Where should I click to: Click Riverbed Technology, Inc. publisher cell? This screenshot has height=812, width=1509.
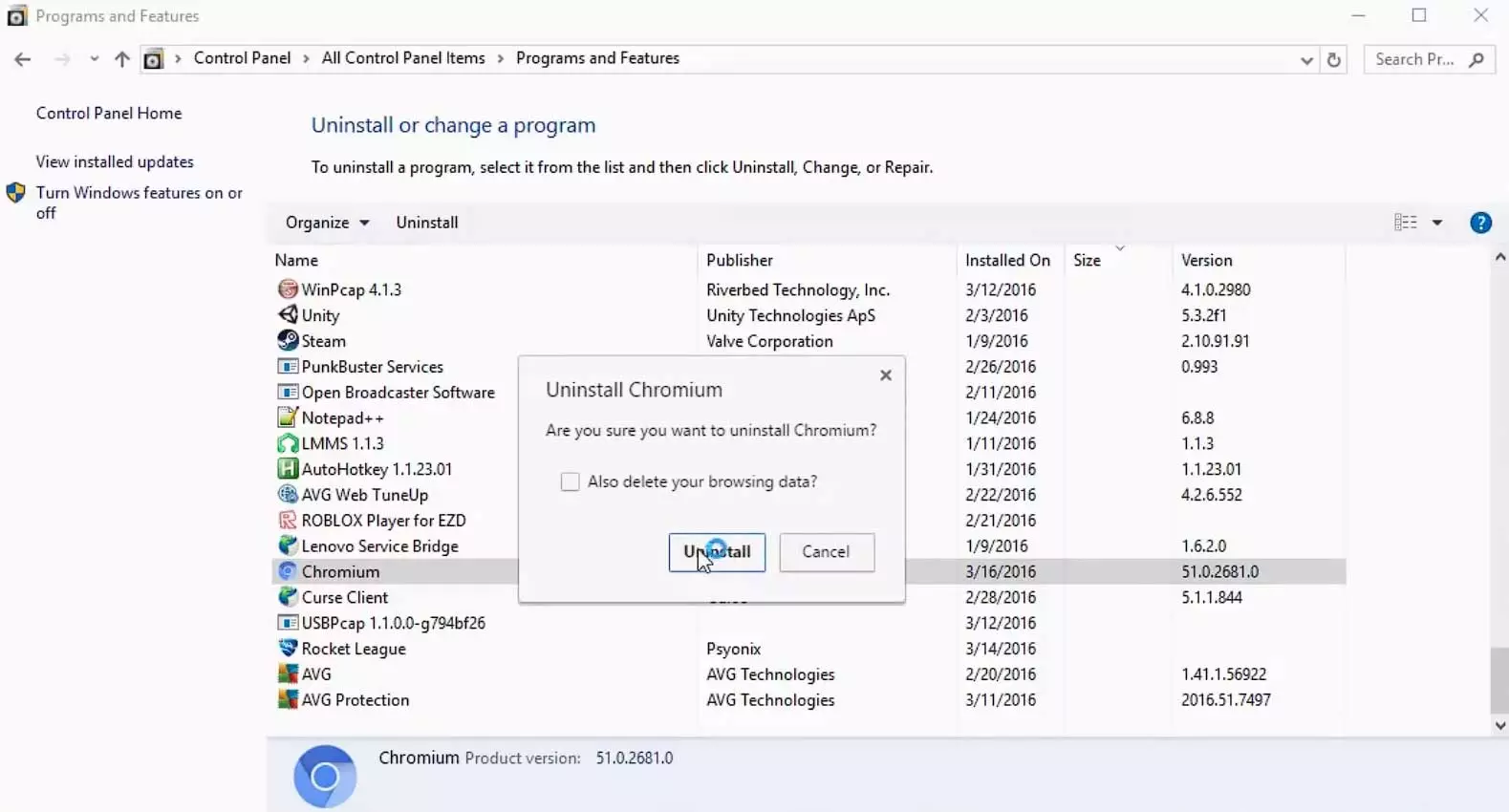tap(798, 289)
